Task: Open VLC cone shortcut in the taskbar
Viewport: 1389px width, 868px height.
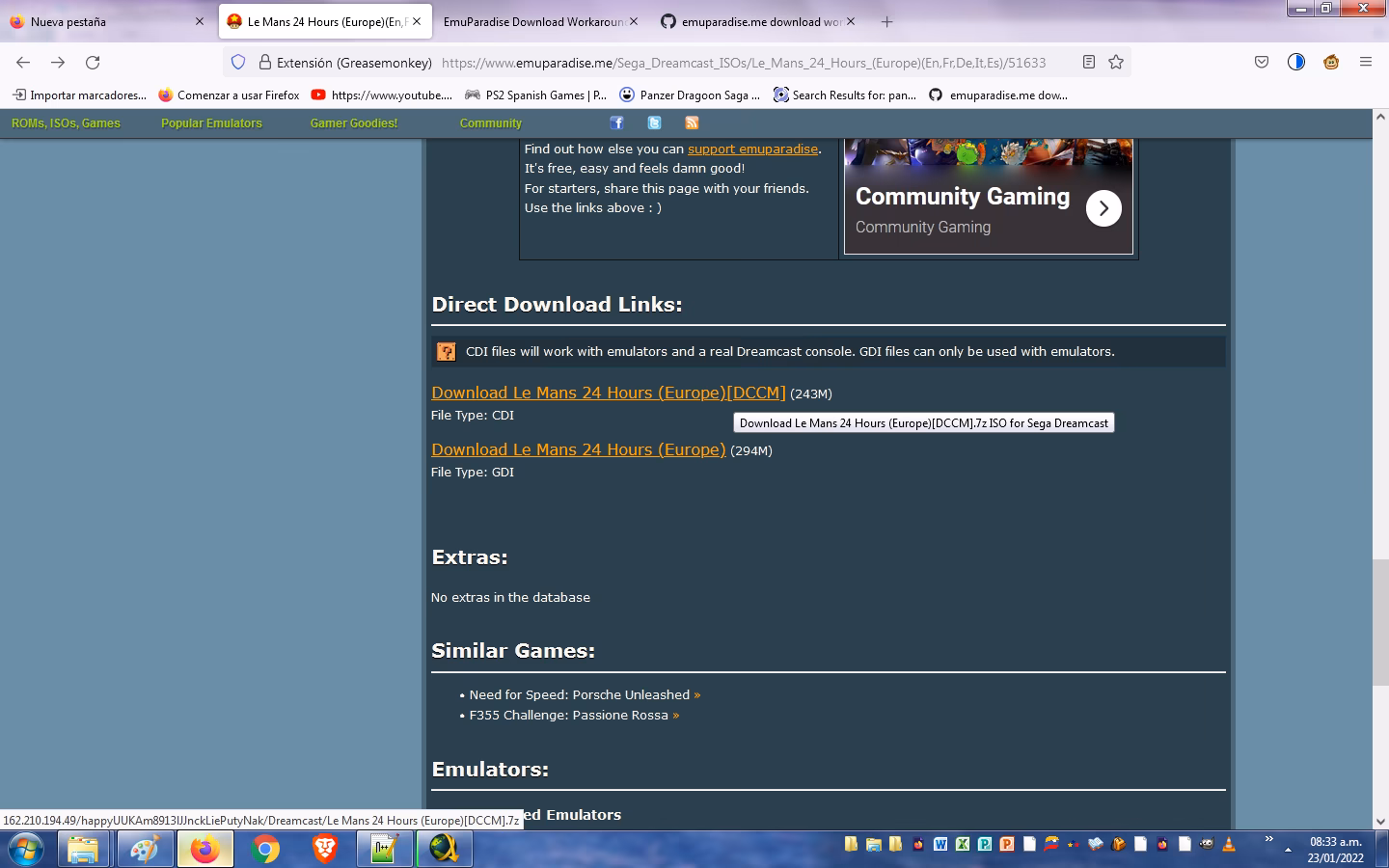Action: tap(1229, 844)
